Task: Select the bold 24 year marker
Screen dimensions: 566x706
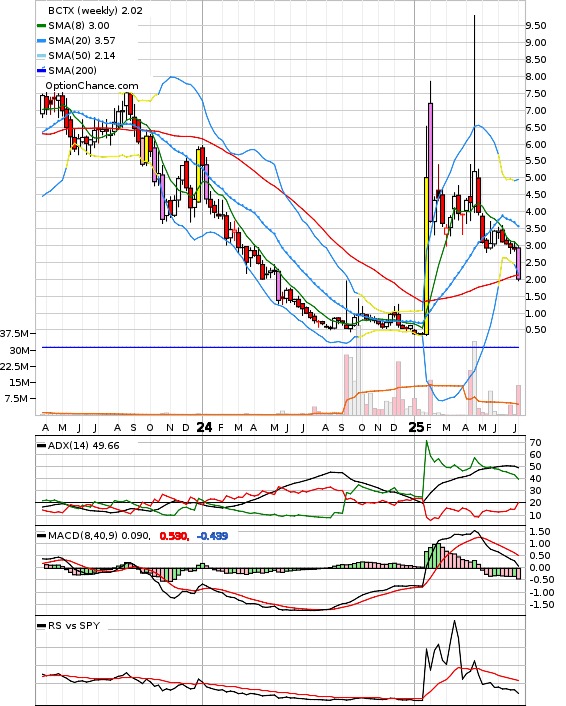Action: tap(204, 427)
